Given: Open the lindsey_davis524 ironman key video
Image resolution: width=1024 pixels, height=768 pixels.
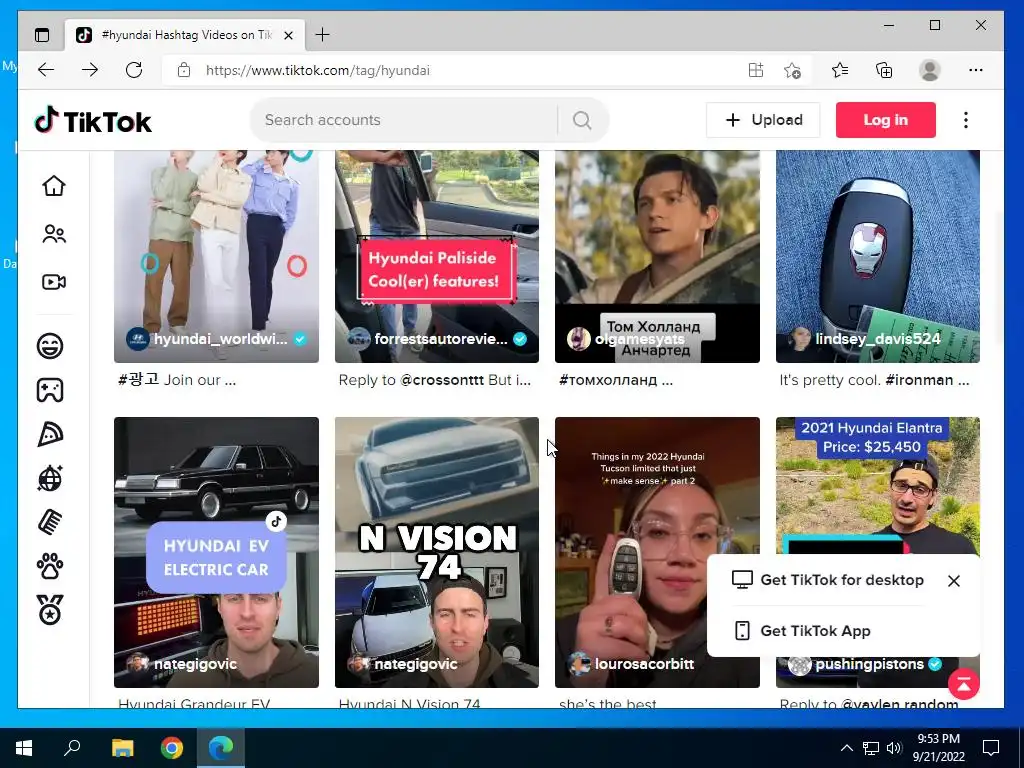Looking at the screenshot, I should (x=878, y=256).
